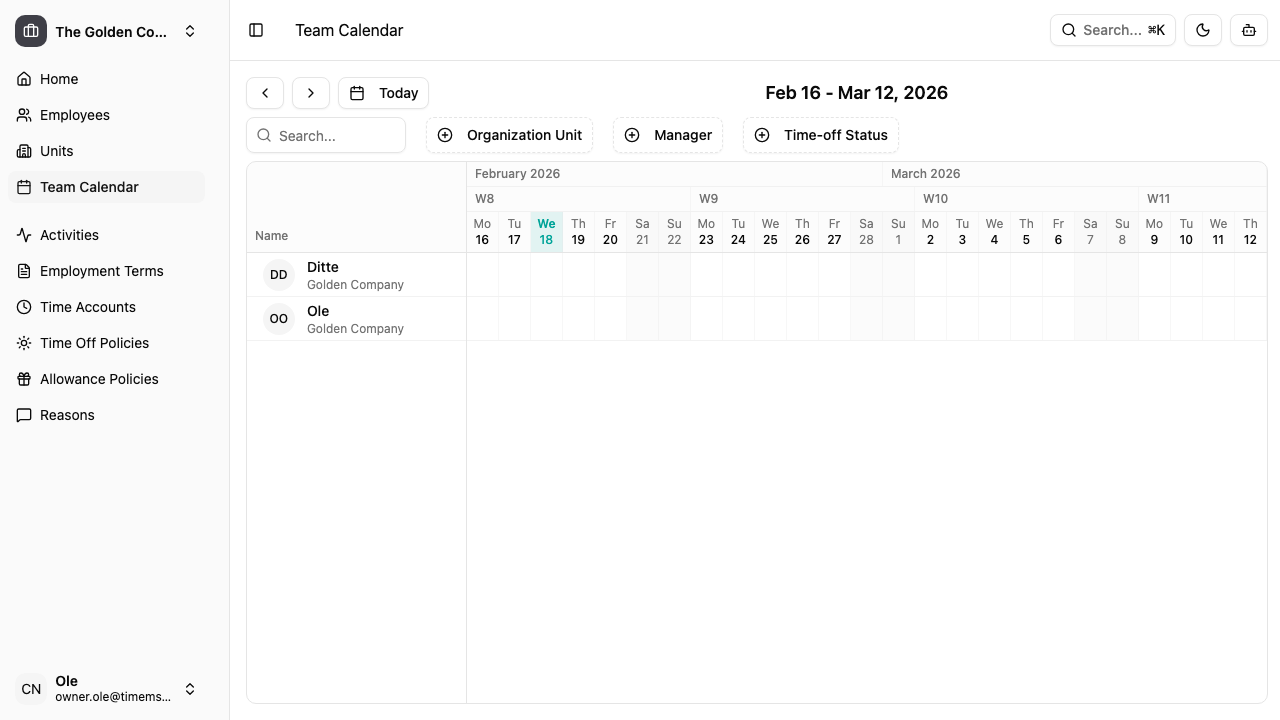Toggle the sidebar panel visibility
The image size is (1280, 720).
(x=256, y=30)
